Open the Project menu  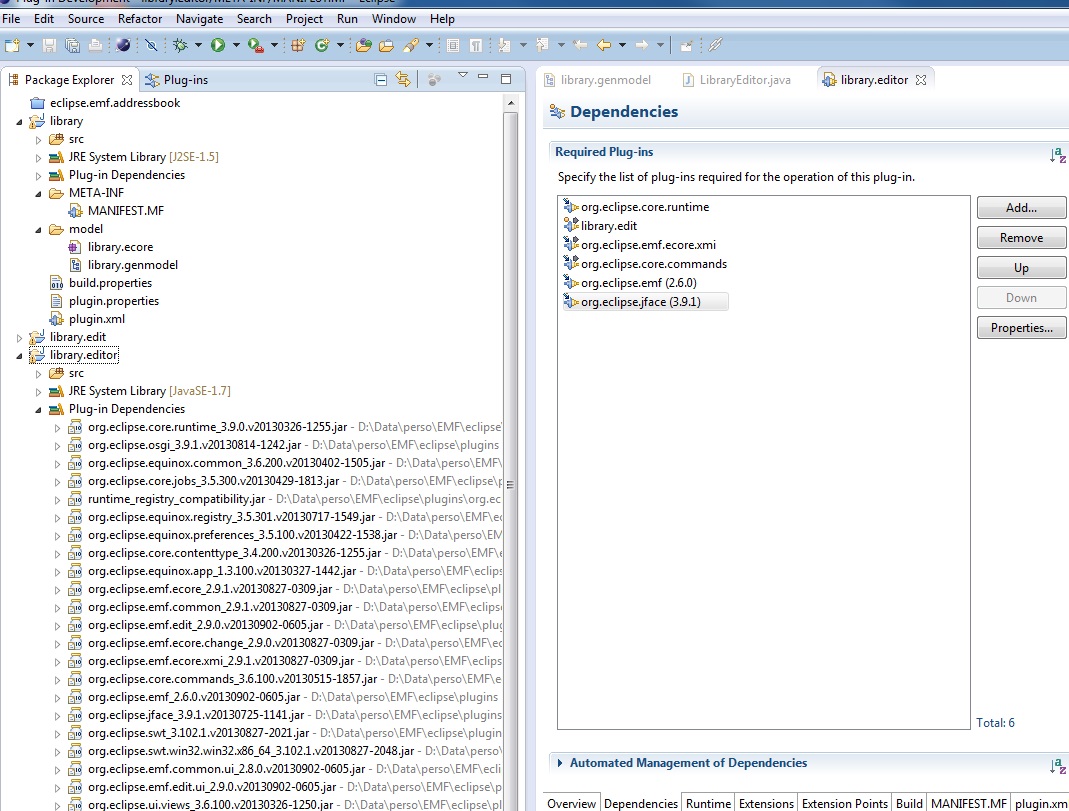click(304, 18)
